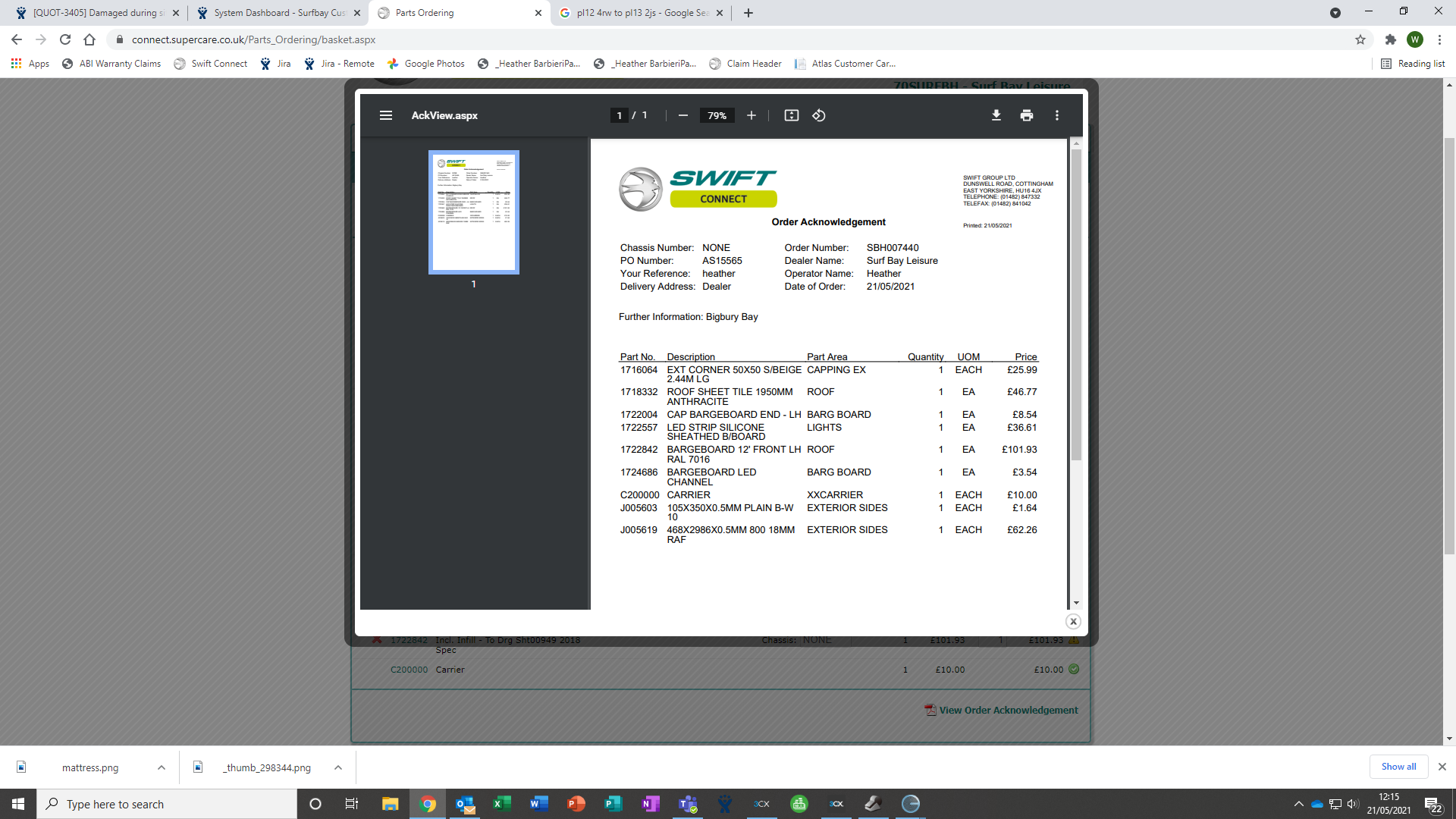The height and width of the screenshot is (819, 1456).
Task: Print the order acknowledgement PDF
Action: 1026,115
